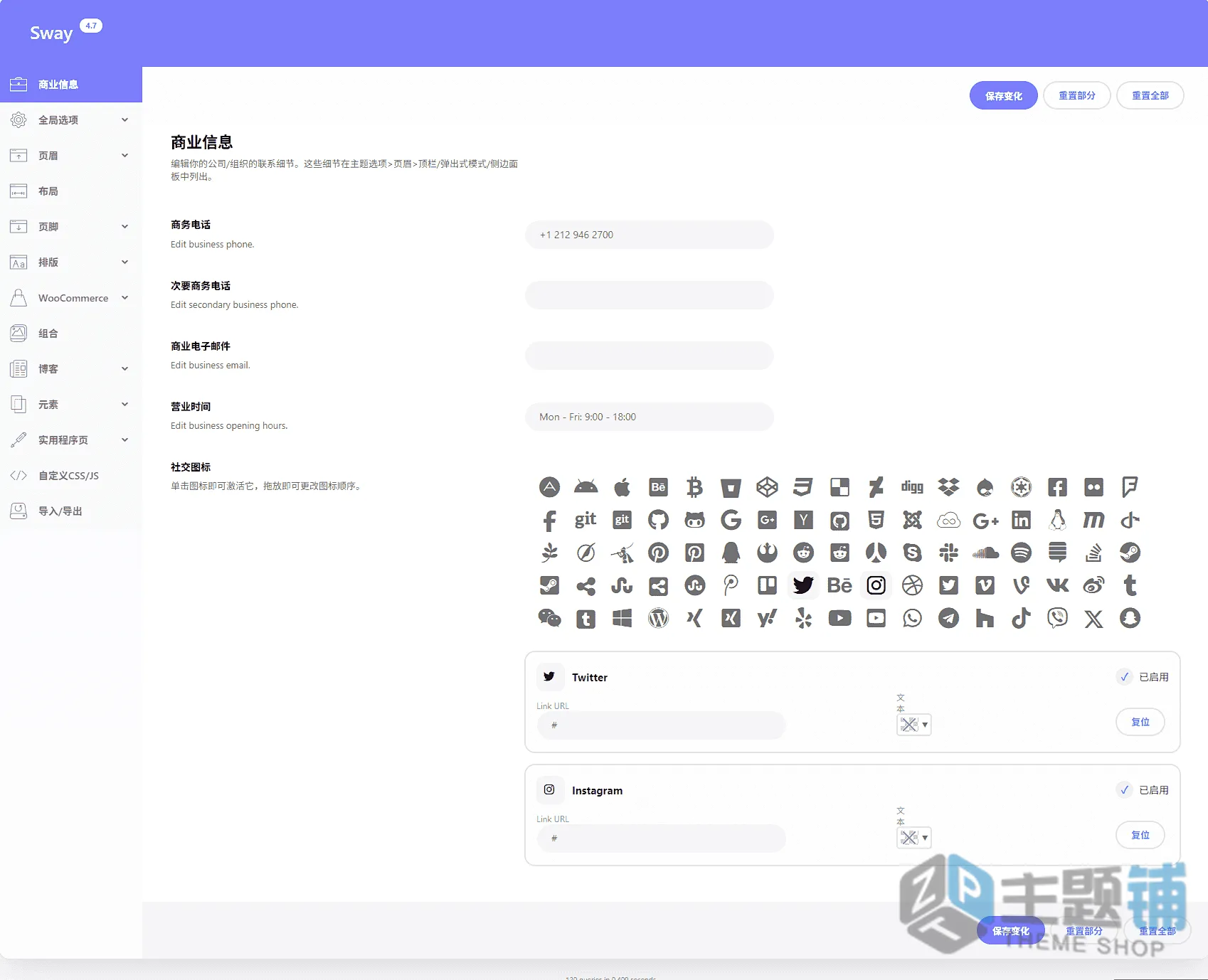This screenshot has height=980, width=1208.
Task: Expand the 实用程序页 sidebar chevron
Action: [x=124, y=440]
